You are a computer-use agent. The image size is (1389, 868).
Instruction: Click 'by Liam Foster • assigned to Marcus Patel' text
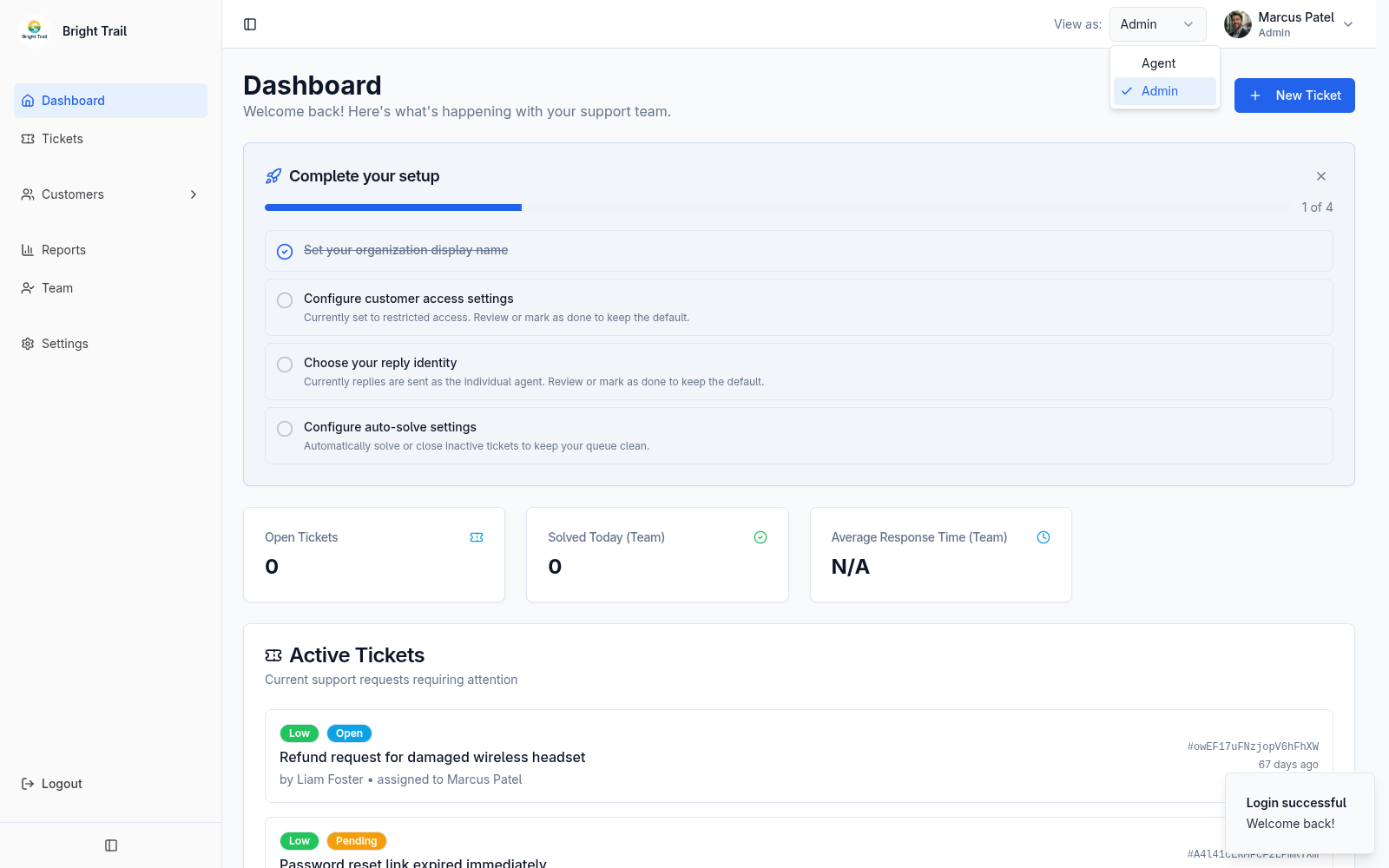pyautogui.click(x=401, y=779)
